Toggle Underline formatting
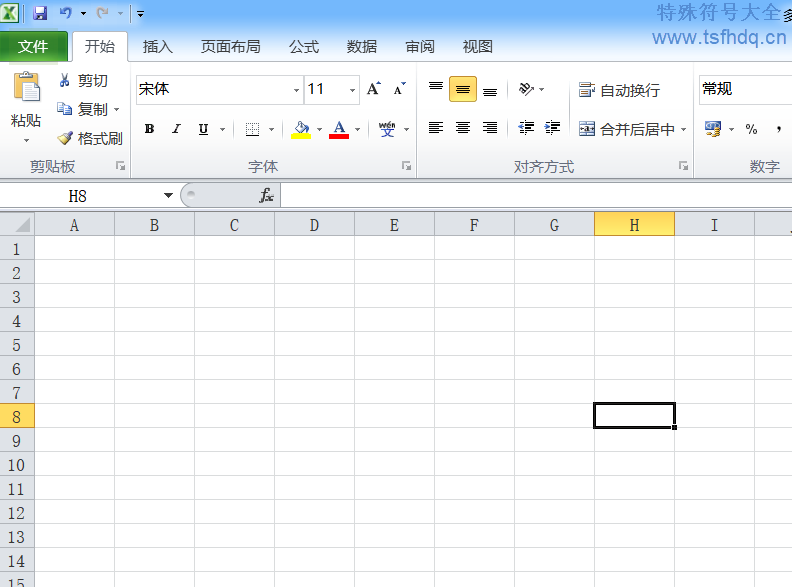This screenshot has width=792, height=587. point(203,129)
